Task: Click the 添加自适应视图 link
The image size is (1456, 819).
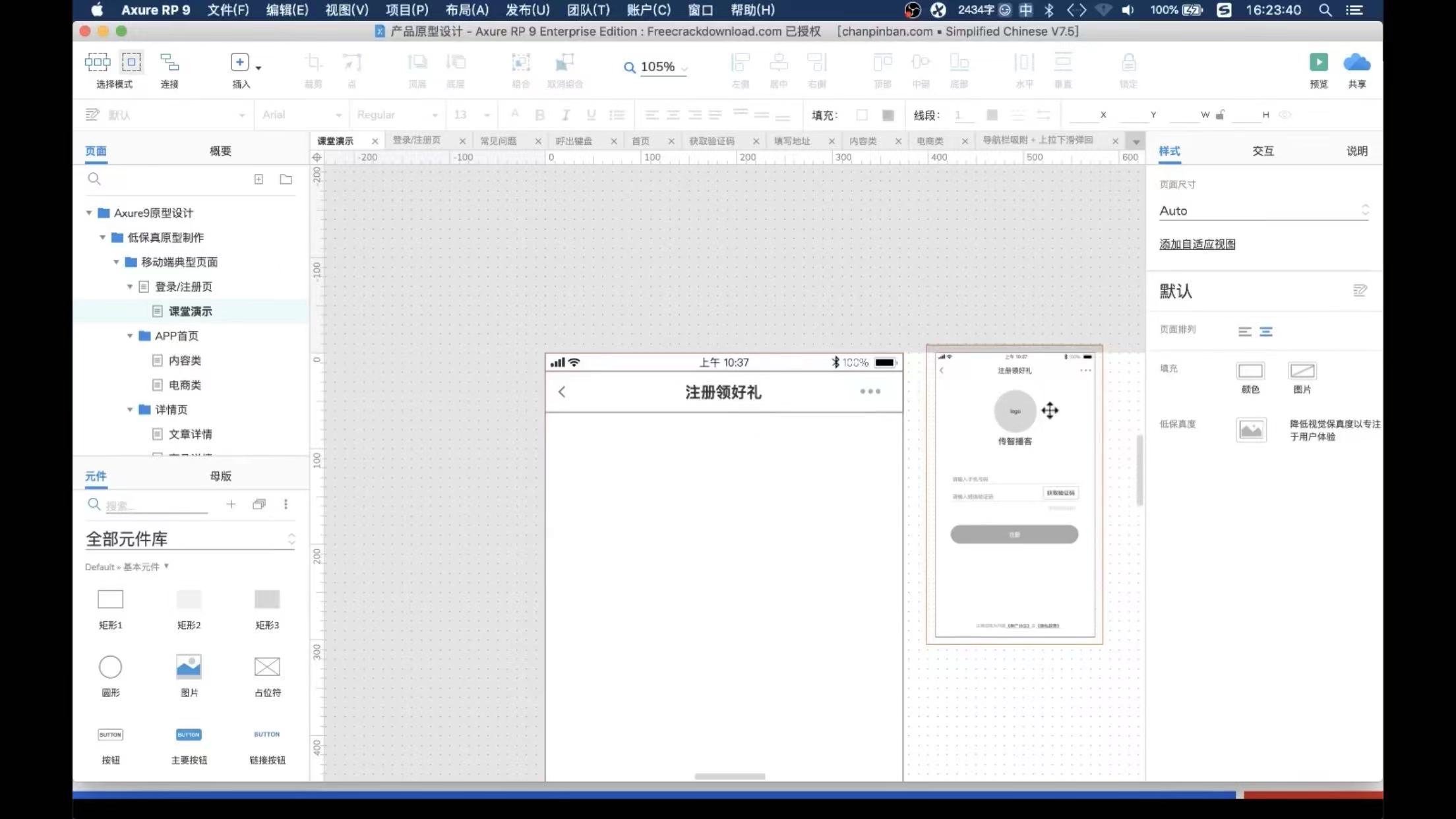Action: (1197, 244)
